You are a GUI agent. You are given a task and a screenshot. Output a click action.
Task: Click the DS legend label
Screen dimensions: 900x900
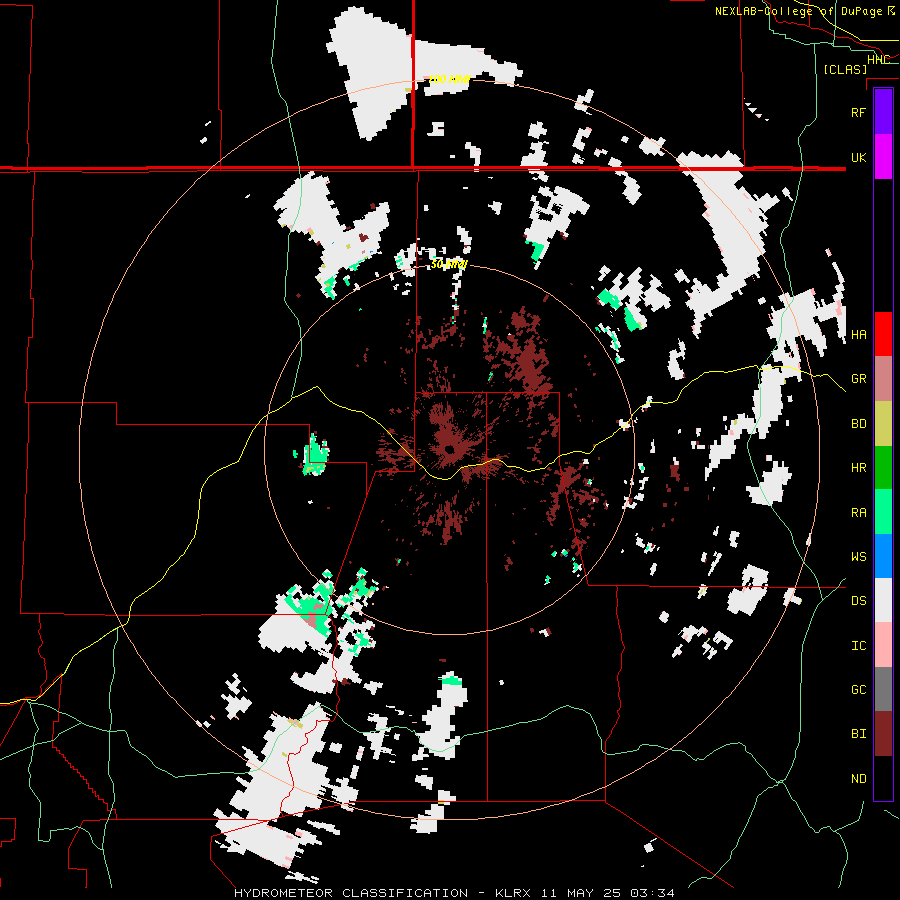tap(858, 601)
